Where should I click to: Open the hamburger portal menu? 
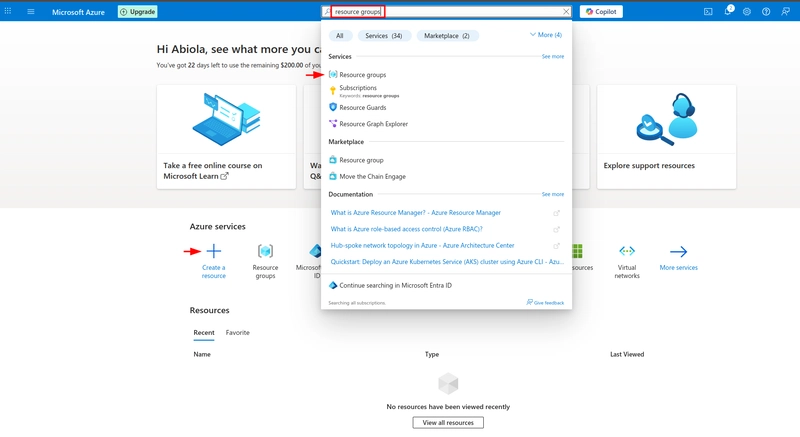click(x=31, y=11)
